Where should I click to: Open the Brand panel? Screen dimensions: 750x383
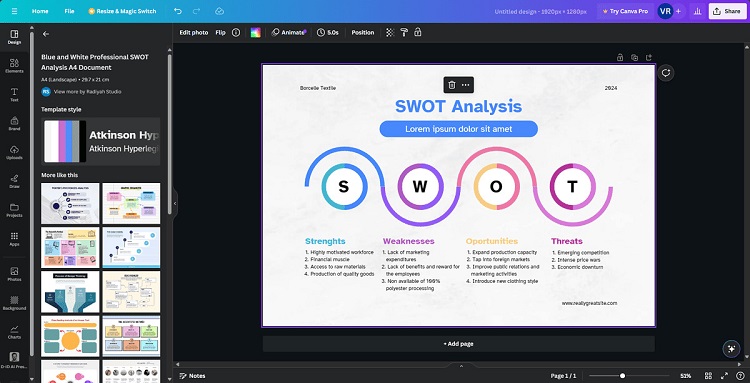[x=14, y=123]
